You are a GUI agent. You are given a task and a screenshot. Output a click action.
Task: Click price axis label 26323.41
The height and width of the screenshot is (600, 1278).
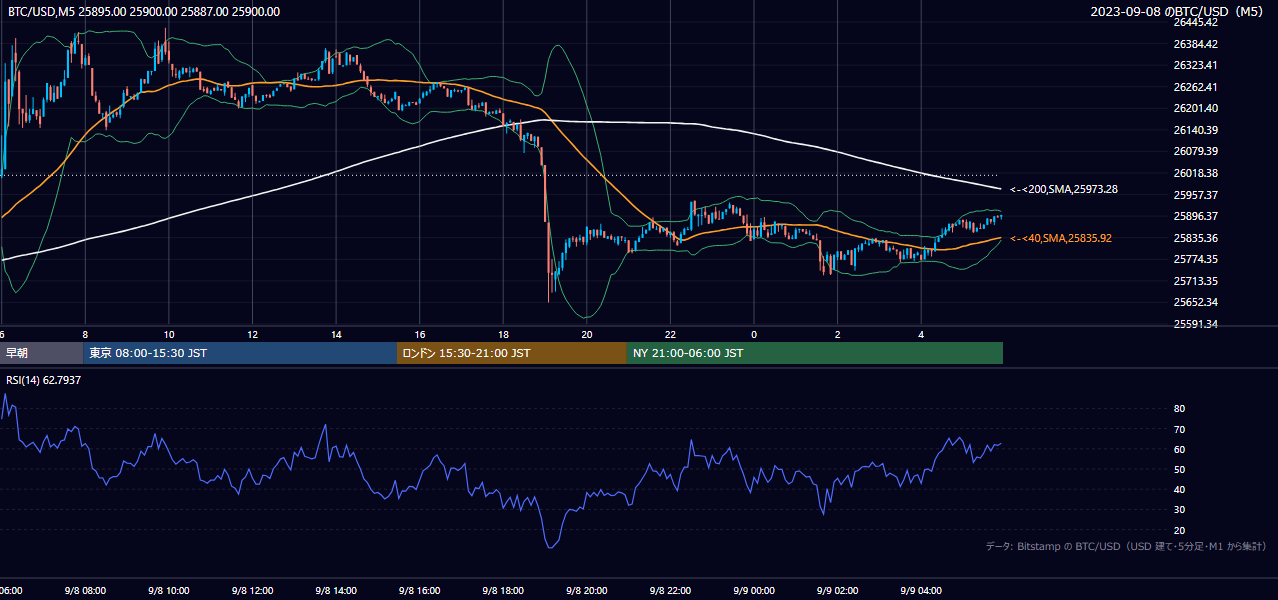pyautogui.click(x=1195, y=65)
